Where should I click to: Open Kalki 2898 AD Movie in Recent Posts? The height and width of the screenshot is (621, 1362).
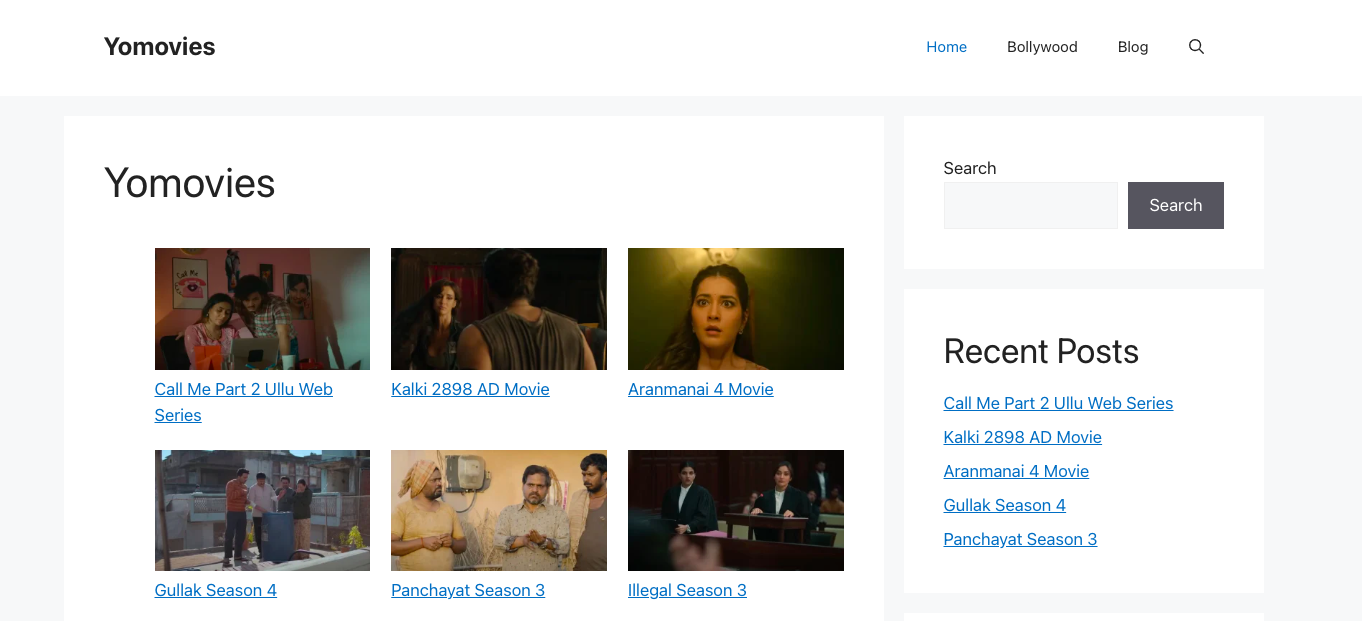tap(1022, 437)
